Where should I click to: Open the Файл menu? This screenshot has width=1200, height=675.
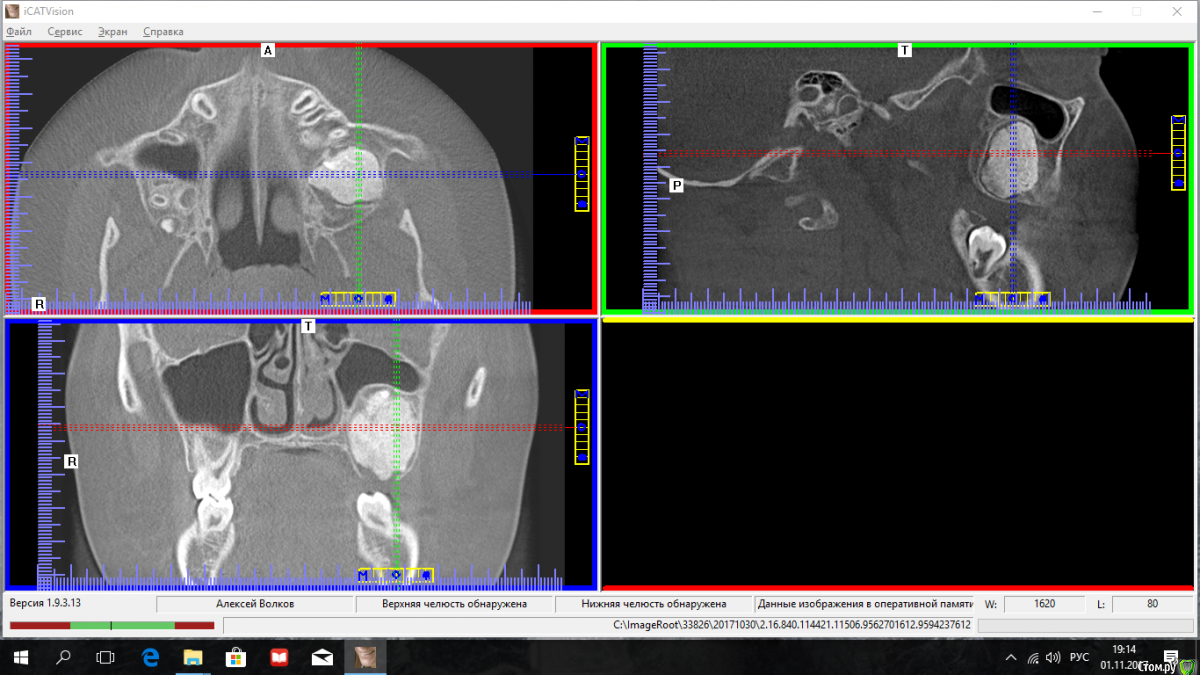click(x=19, y=31)
